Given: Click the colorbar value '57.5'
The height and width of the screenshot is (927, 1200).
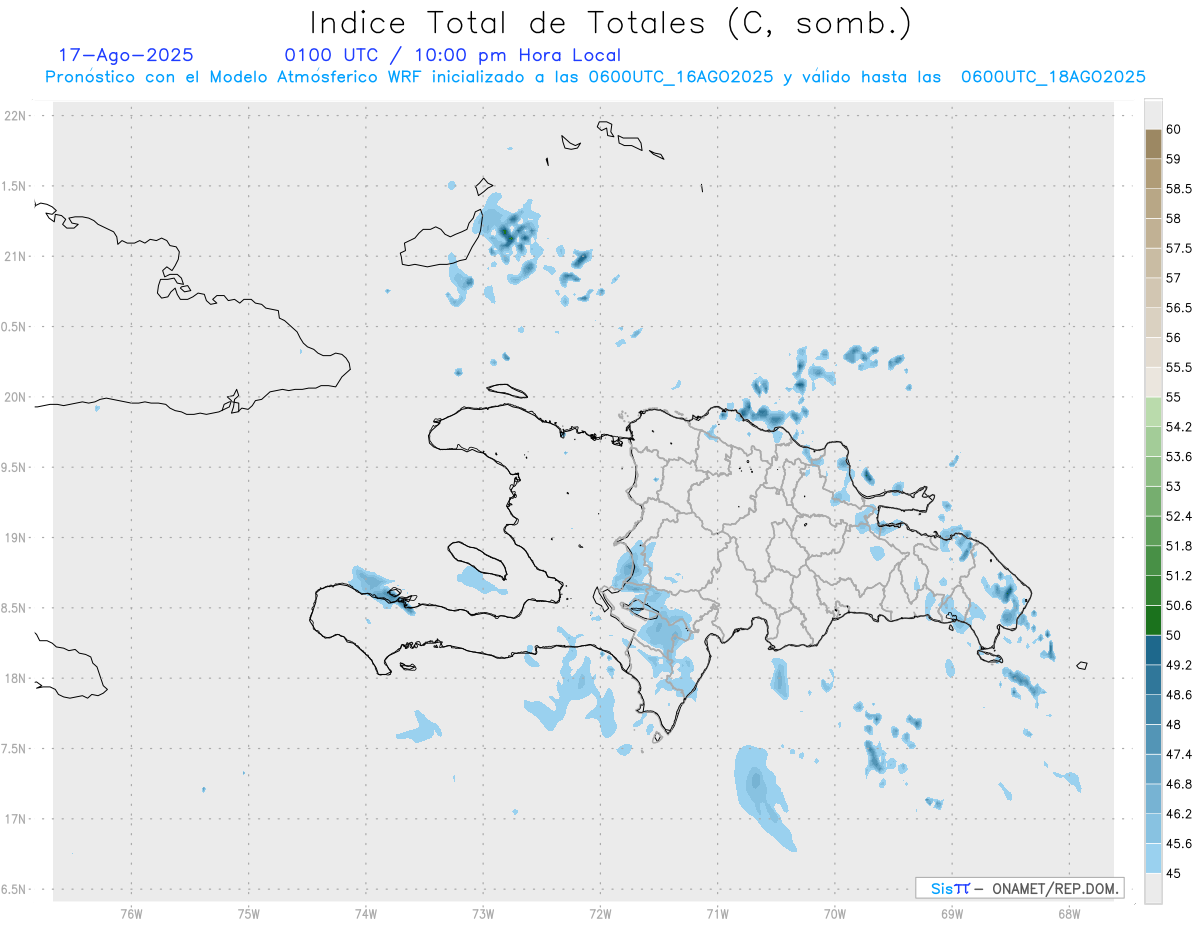Looking at the screenshot, I should (x=1179, y=248).
